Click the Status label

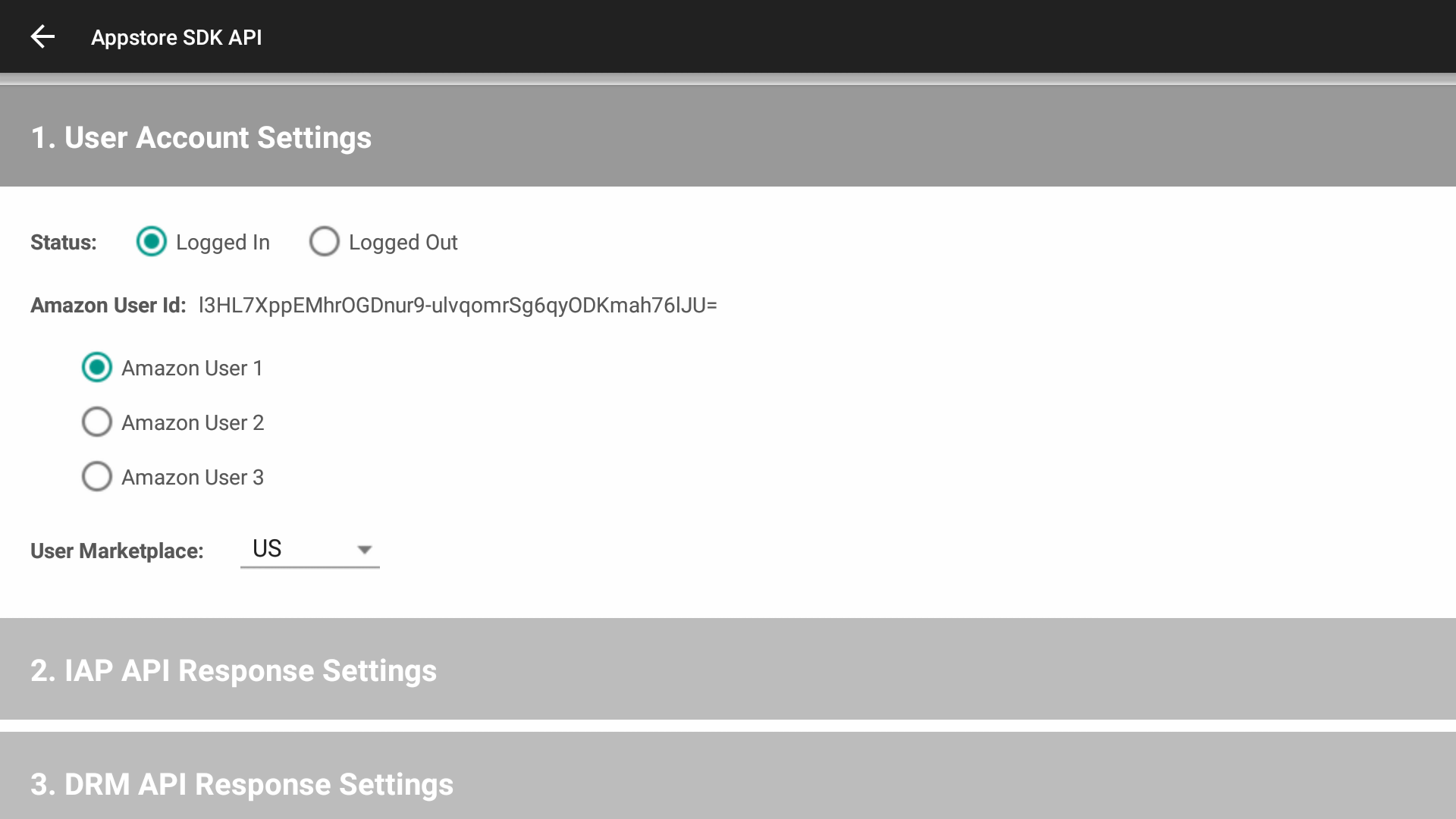[64, 243]
